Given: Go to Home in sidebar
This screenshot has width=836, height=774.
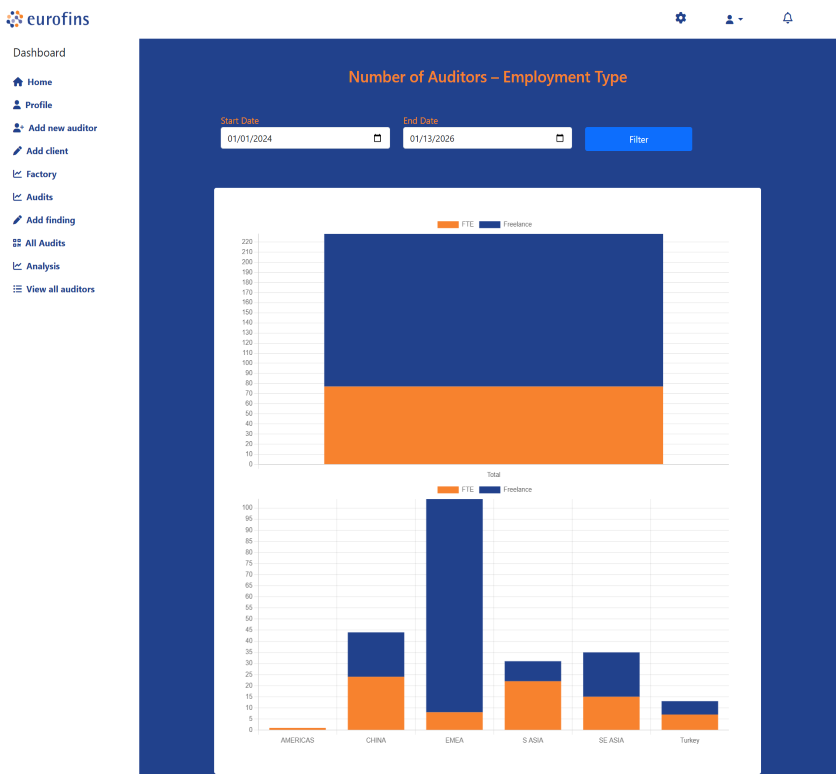Looking at the screenshot, I should 39,82.
